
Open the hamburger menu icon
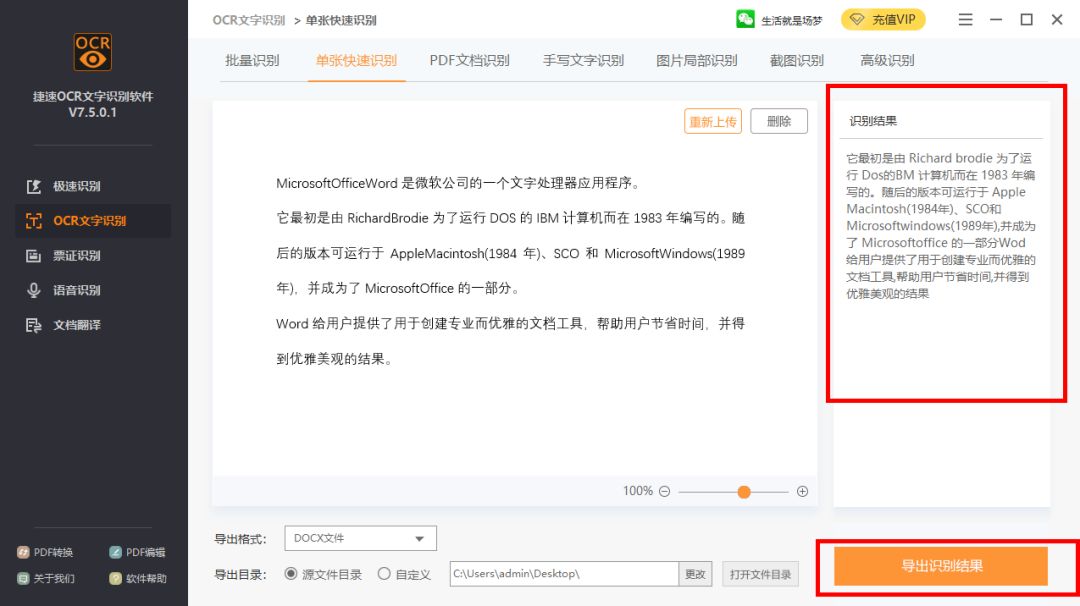click(966, 20)
